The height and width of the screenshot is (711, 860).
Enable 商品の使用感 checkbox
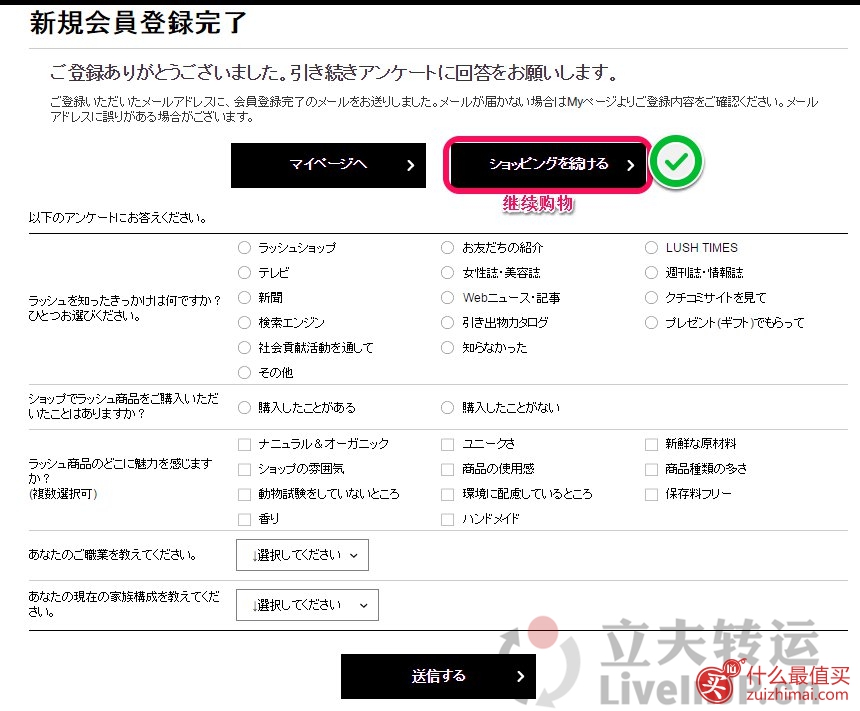[x=448, y=470]
